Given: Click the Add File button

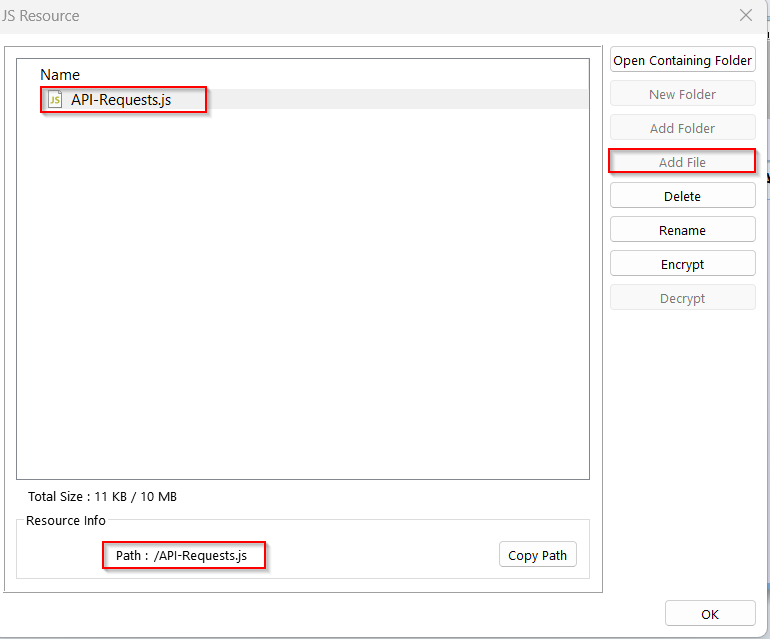Looking at the screenshot, I should (x=682, y=162).
